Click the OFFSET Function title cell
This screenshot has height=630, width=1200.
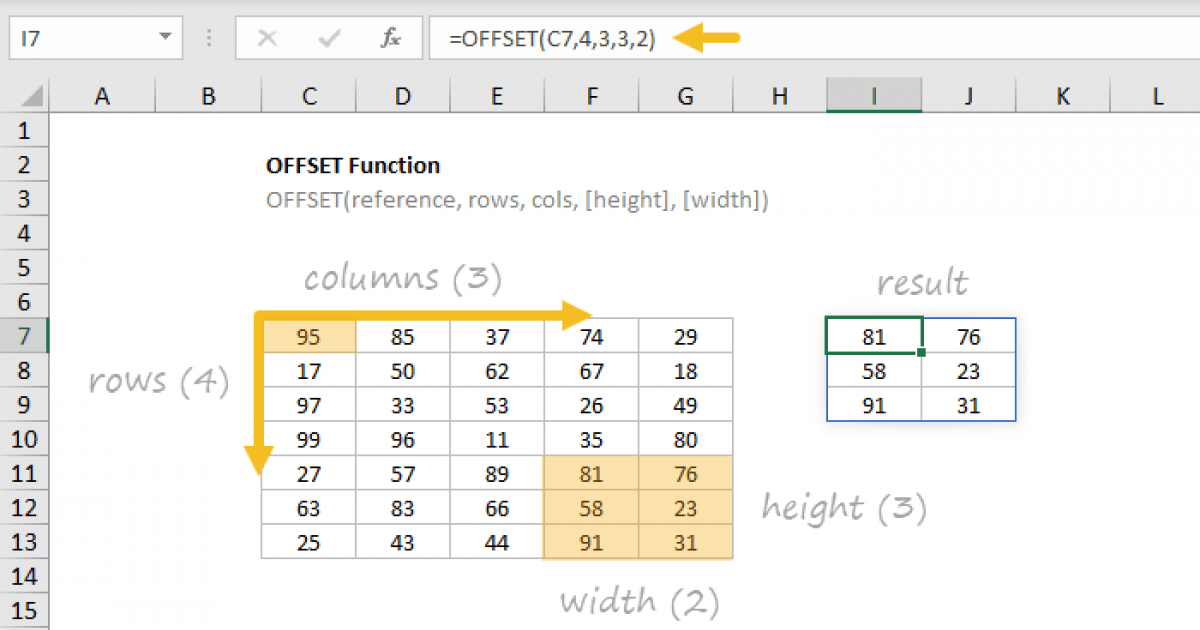(353, 166)
